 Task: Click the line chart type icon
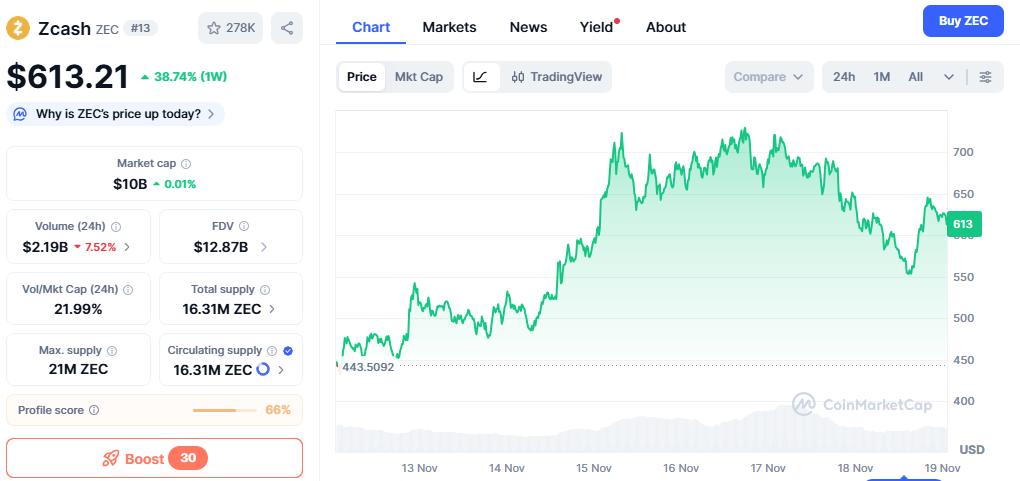tap(481, 77)
